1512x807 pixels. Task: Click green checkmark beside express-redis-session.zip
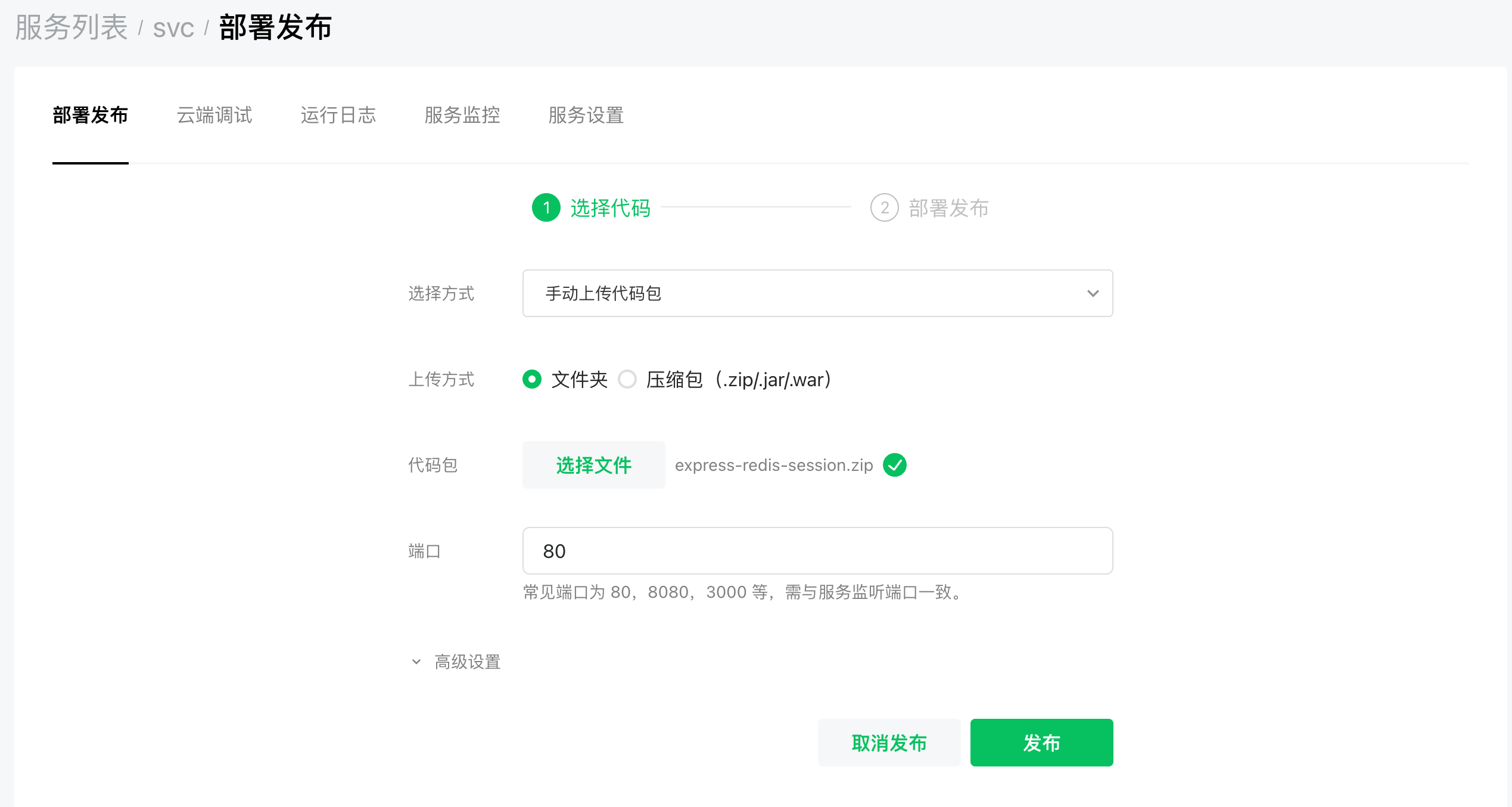tap(894, 465)
